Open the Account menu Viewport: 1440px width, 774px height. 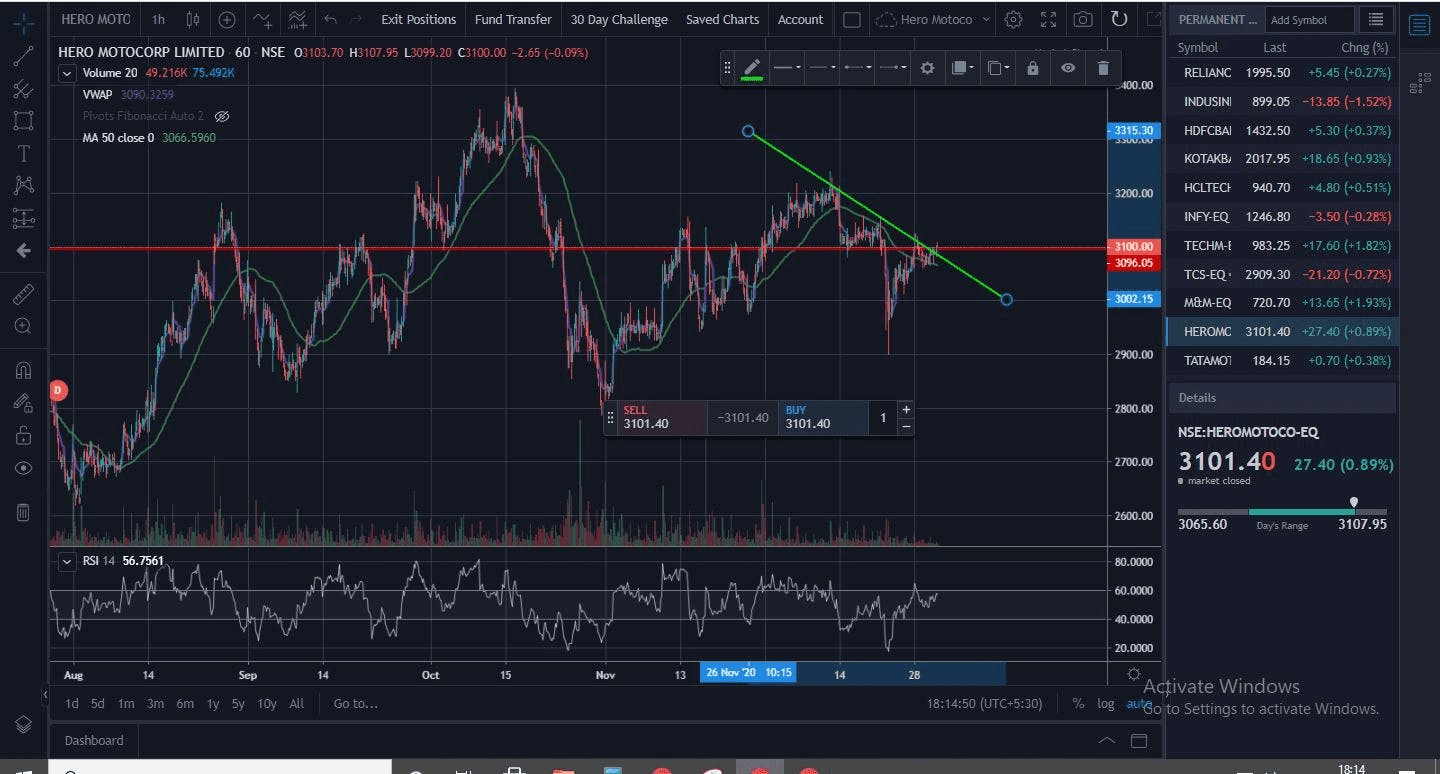(x=800, y=19)
